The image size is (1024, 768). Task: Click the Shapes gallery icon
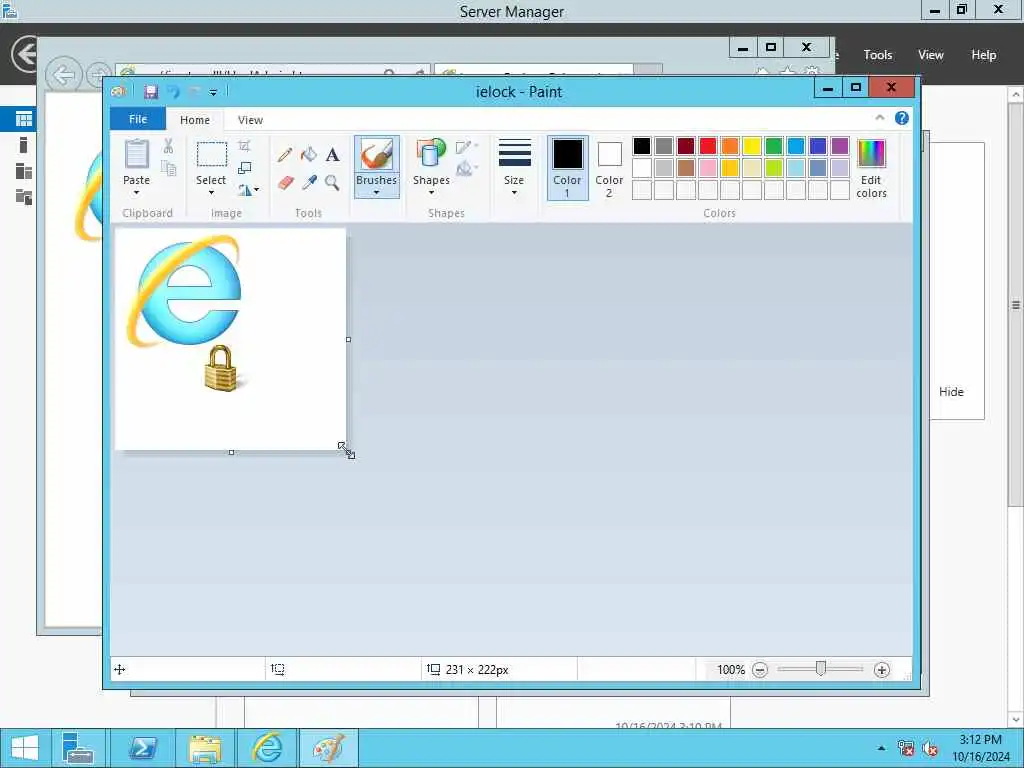[x=431, y=154]
